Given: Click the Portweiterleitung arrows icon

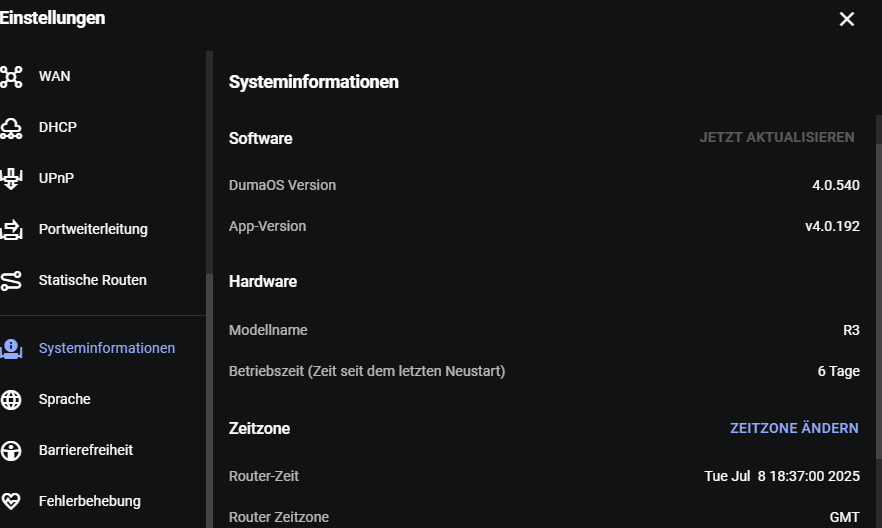Looking at the screenshot, I should [11, 229].
